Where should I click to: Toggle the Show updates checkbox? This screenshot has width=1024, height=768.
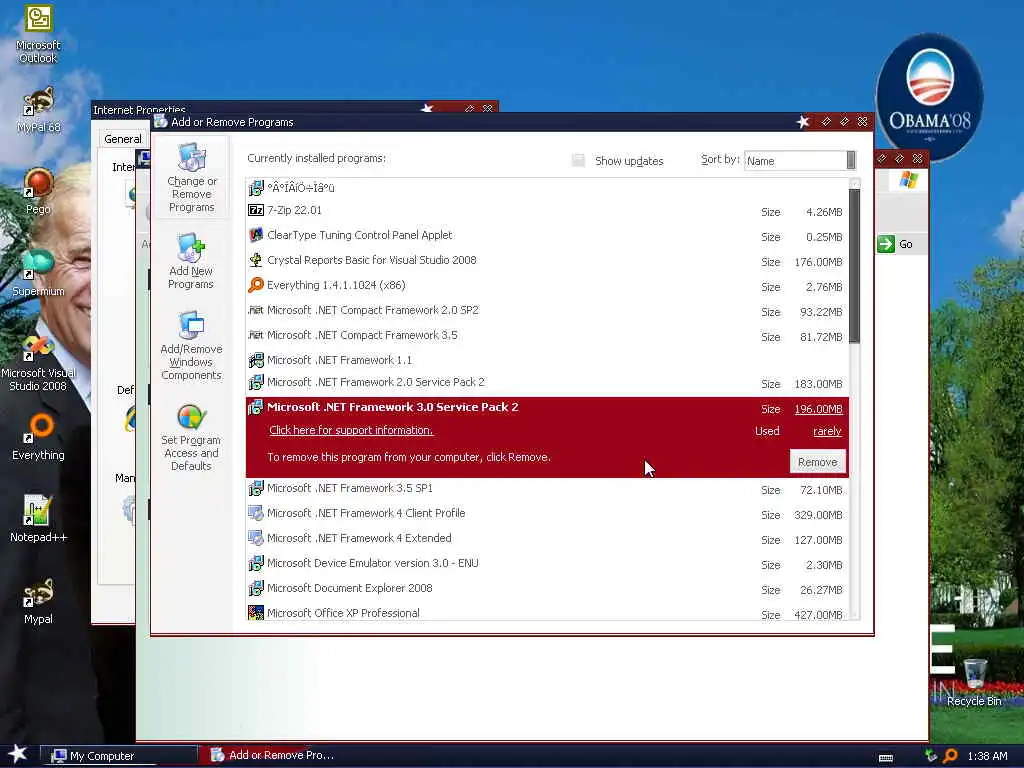(x=578, y=161)
